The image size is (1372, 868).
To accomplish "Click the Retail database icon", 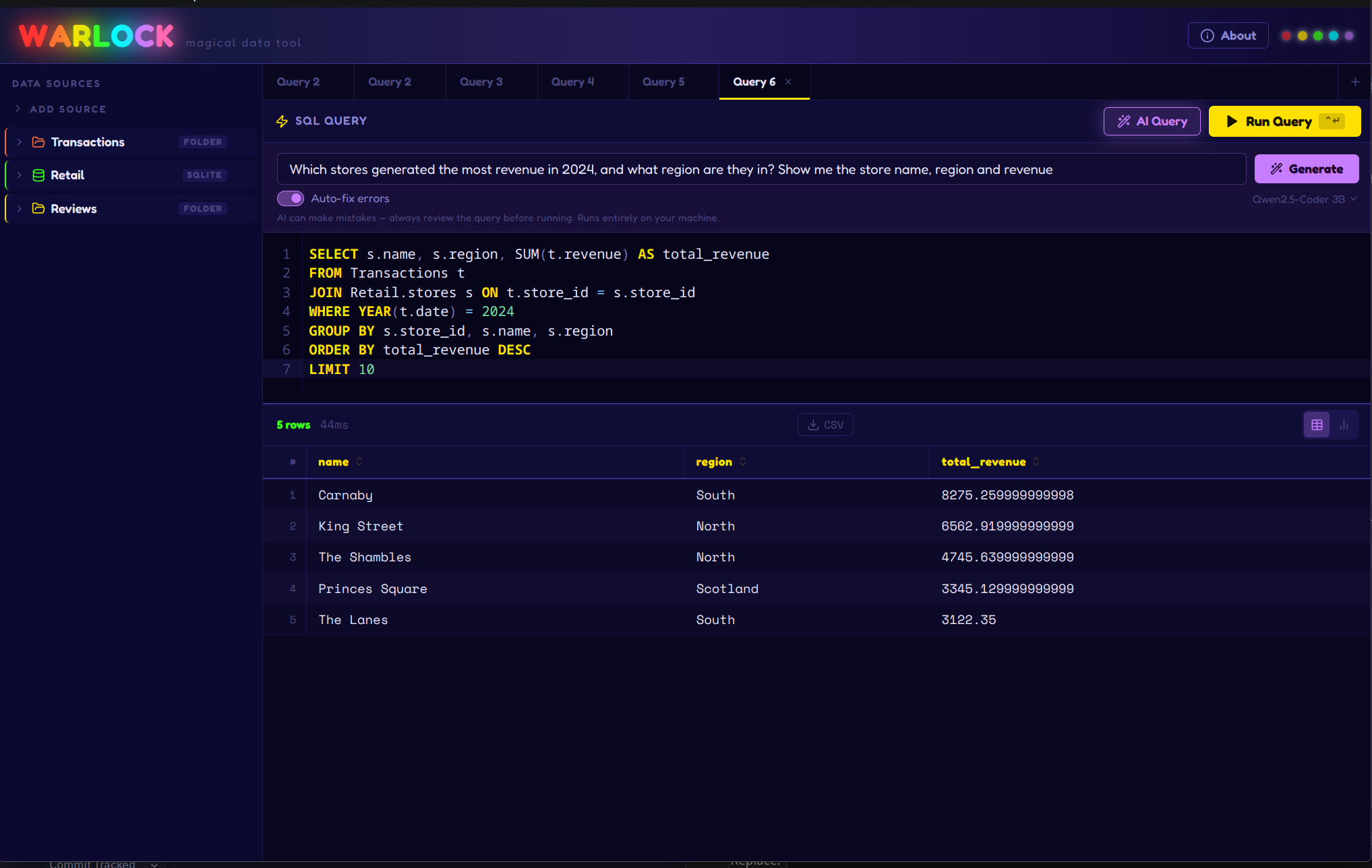I will [38, 175].
